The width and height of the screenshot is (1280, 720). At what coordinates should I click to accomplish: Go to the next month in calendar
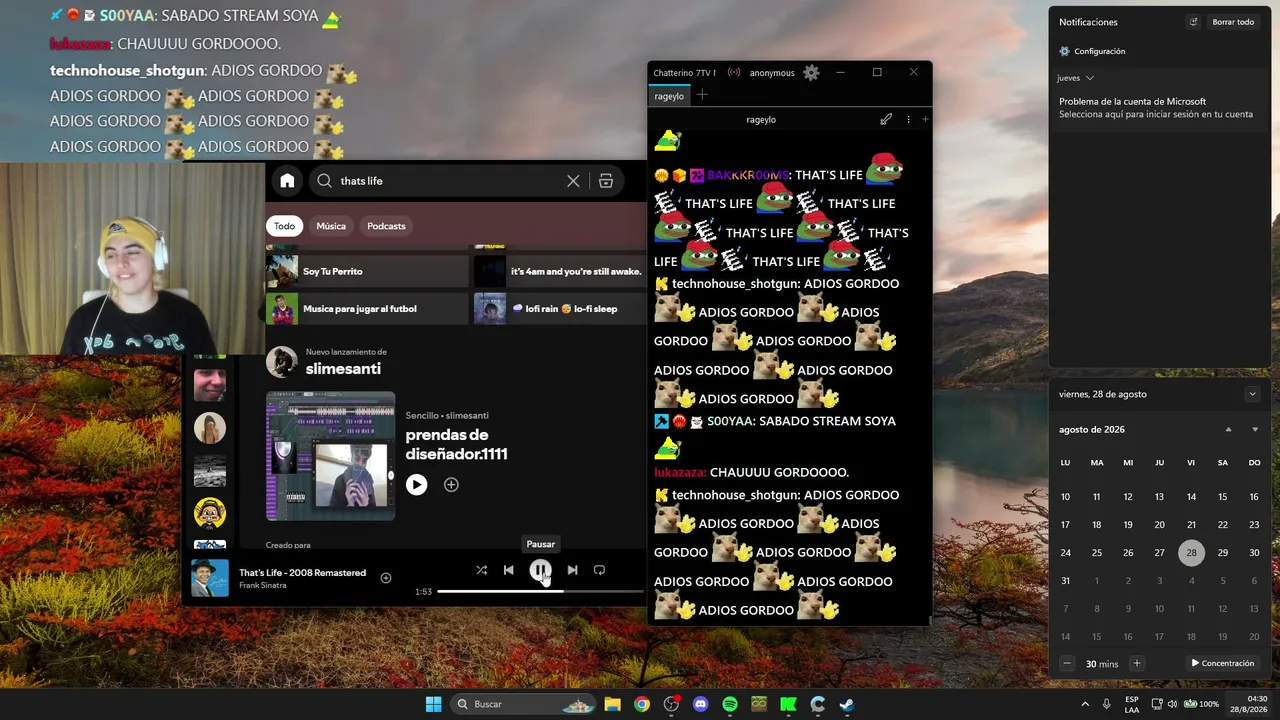(x=1255, y=430)
